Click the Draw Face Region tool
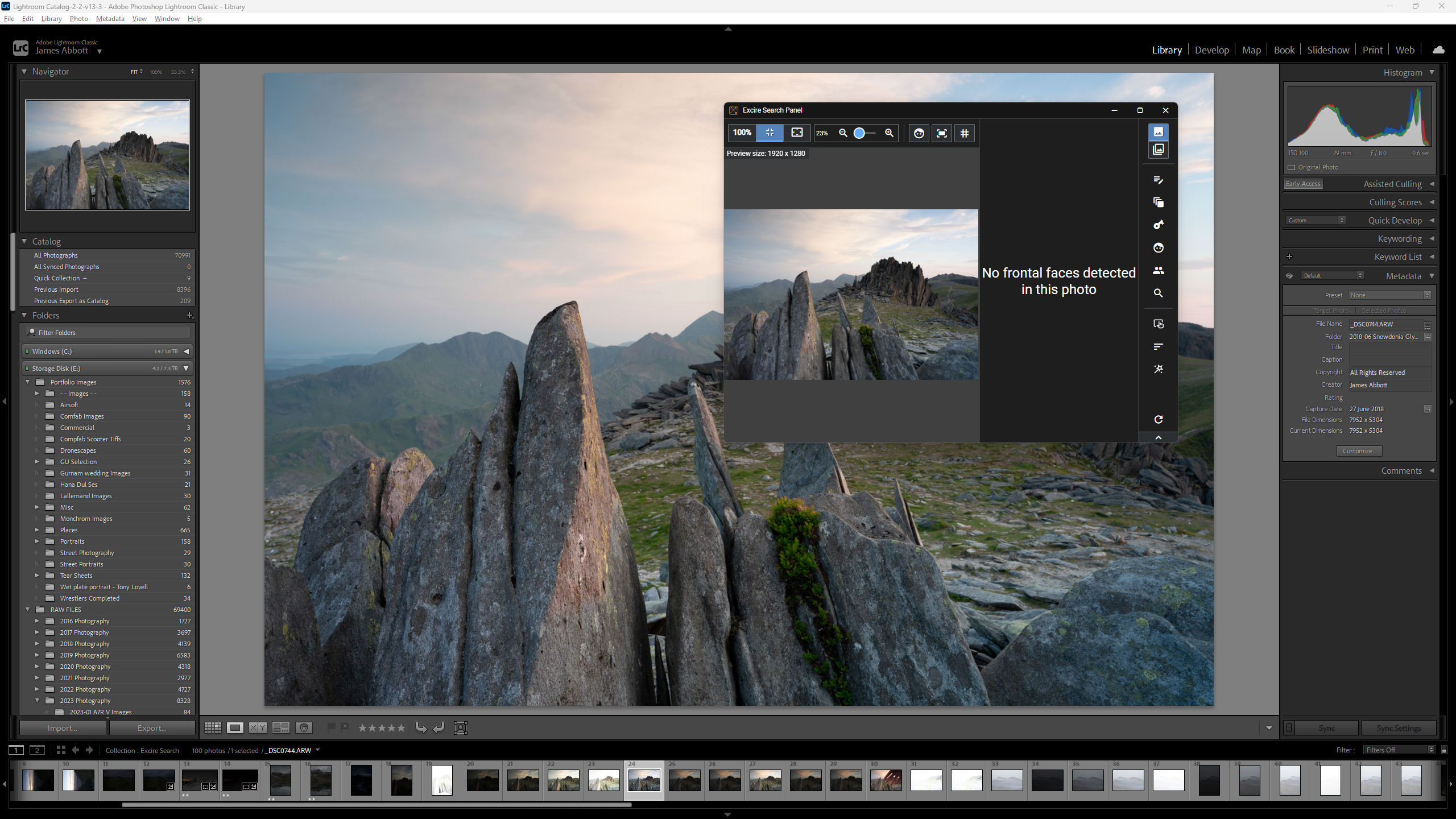Image resolution: width=1456 pixels, height=819 pixels. click(461, 728)
